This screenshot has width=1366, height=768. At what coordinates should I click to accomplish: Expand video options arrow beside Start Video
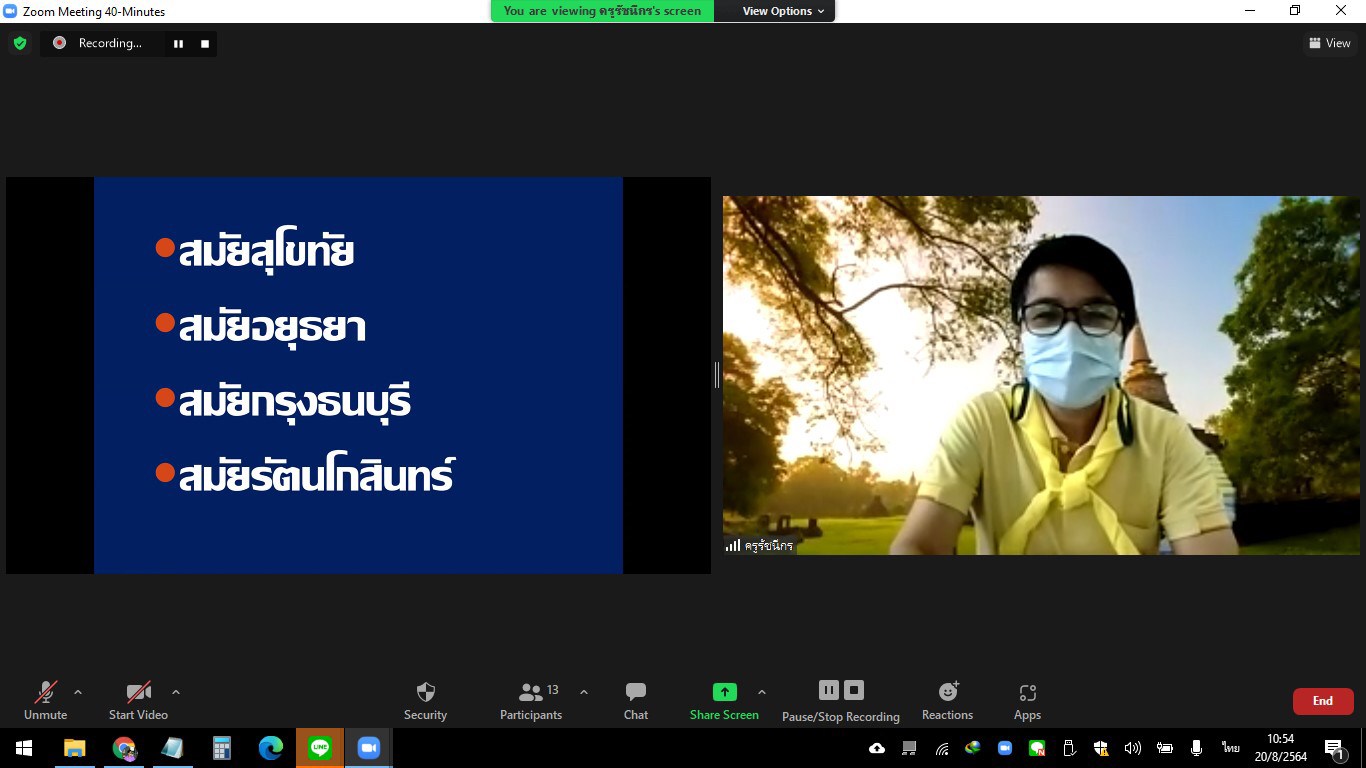coord(176,692)
